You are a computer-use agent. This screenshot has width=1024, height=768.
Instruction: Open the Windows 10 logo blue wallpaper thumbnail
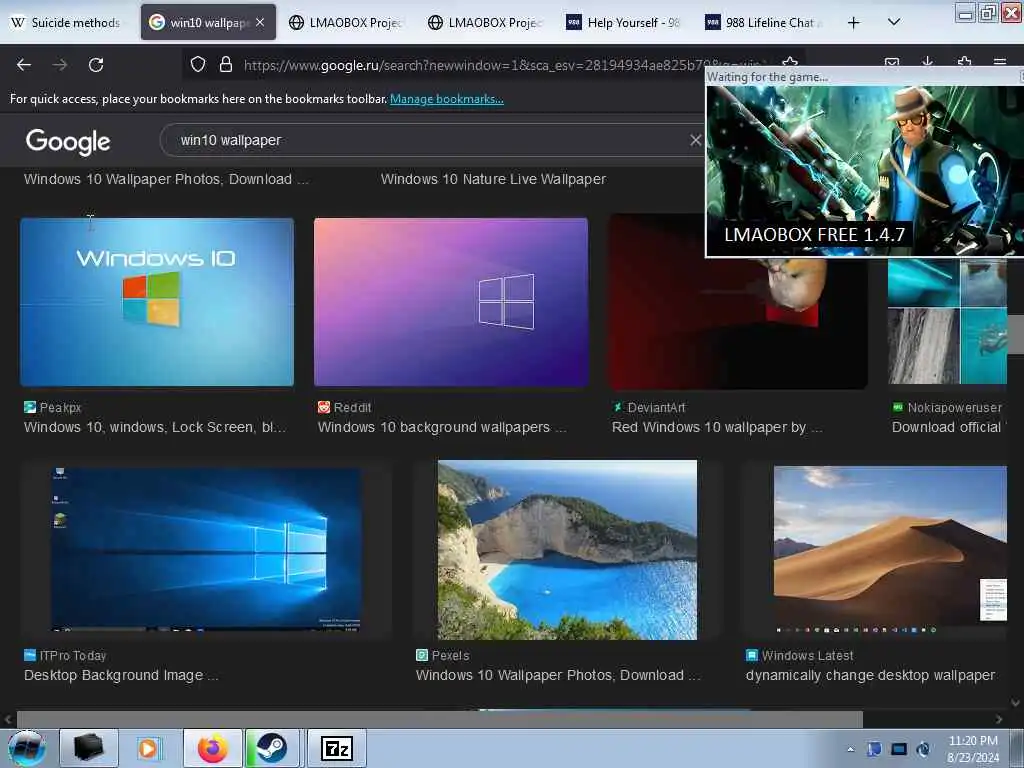point(157,302)
